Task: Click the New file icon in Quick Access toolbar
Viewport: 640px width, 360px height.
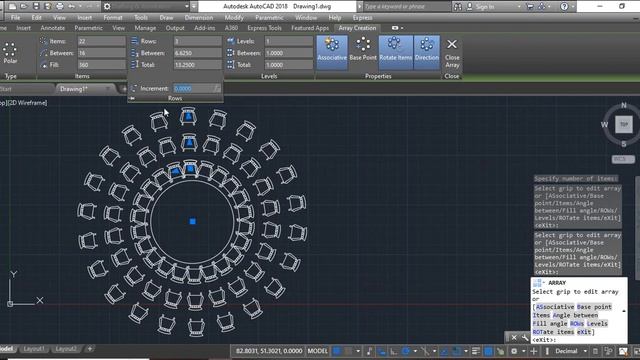Action: (13, 6)
